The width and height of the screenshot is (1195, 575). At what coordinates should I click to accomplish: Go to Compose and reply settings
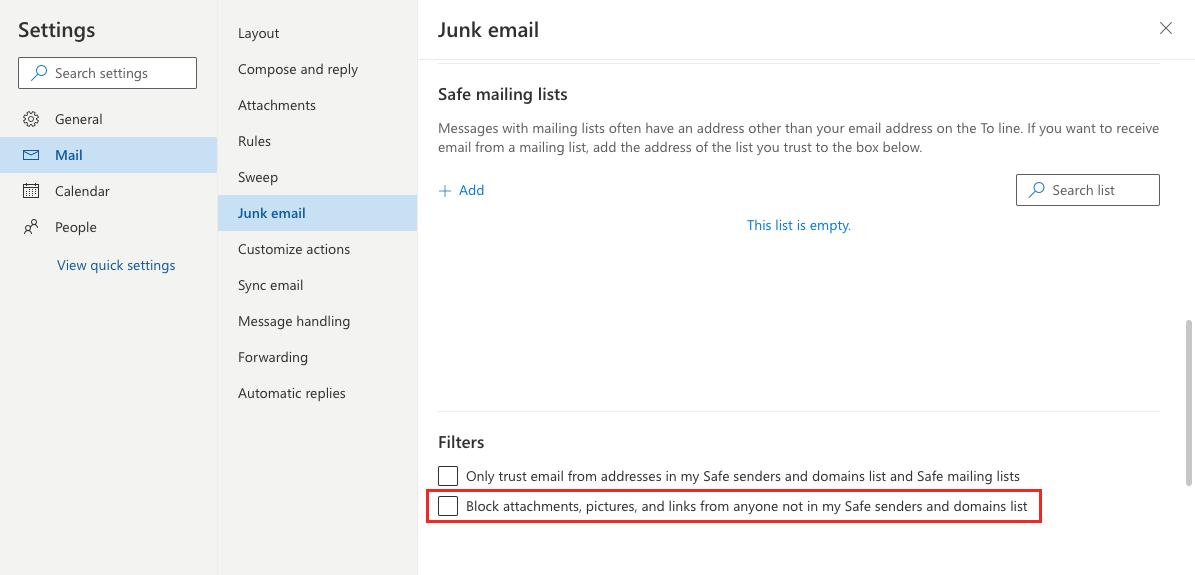298,69
